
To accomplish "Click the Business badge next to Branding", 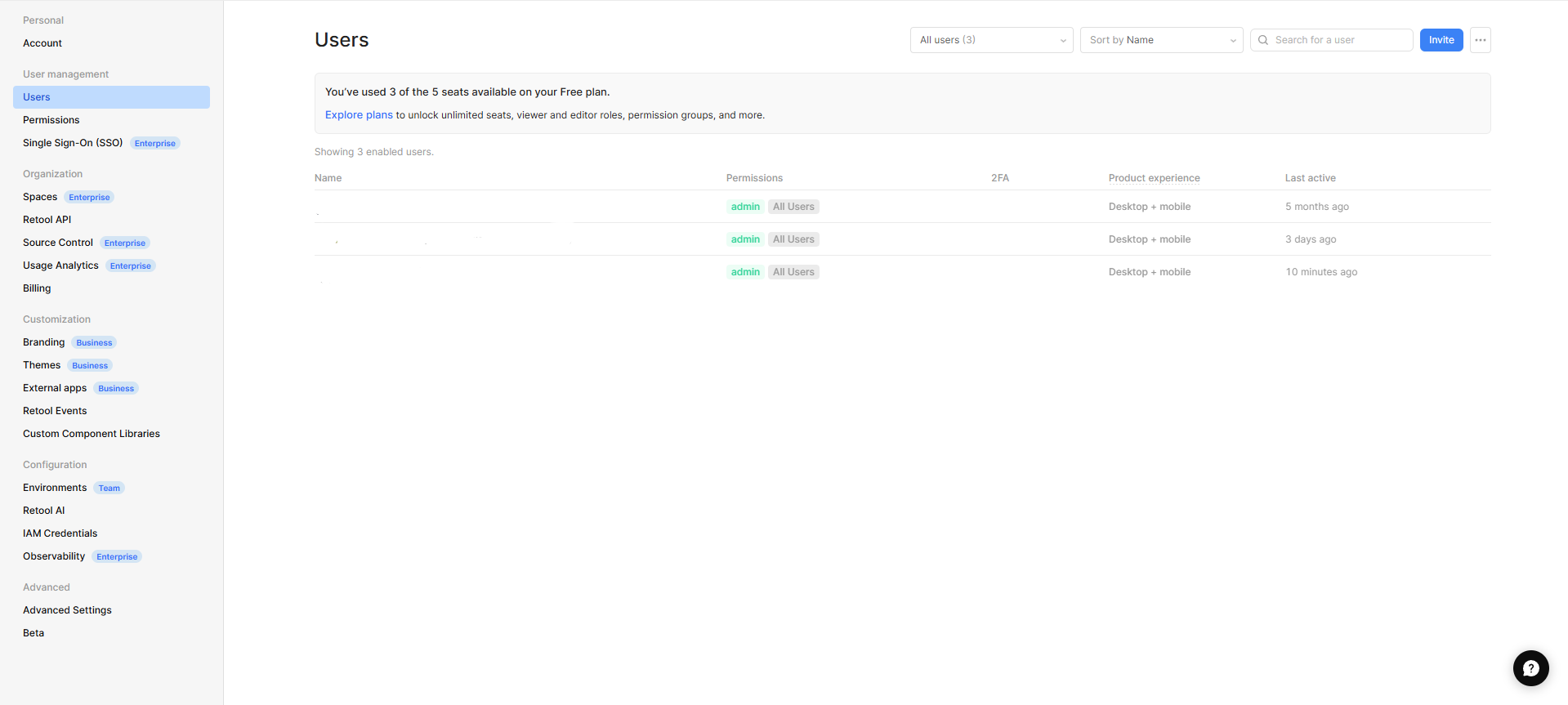I will 94,342.
